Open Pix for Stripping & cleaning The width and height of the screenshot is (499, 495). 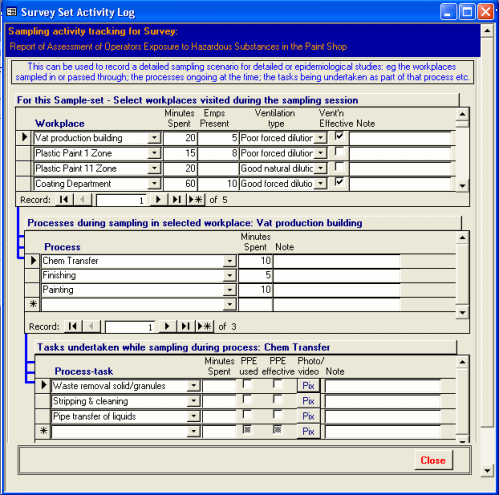click(x=308, y=401)
